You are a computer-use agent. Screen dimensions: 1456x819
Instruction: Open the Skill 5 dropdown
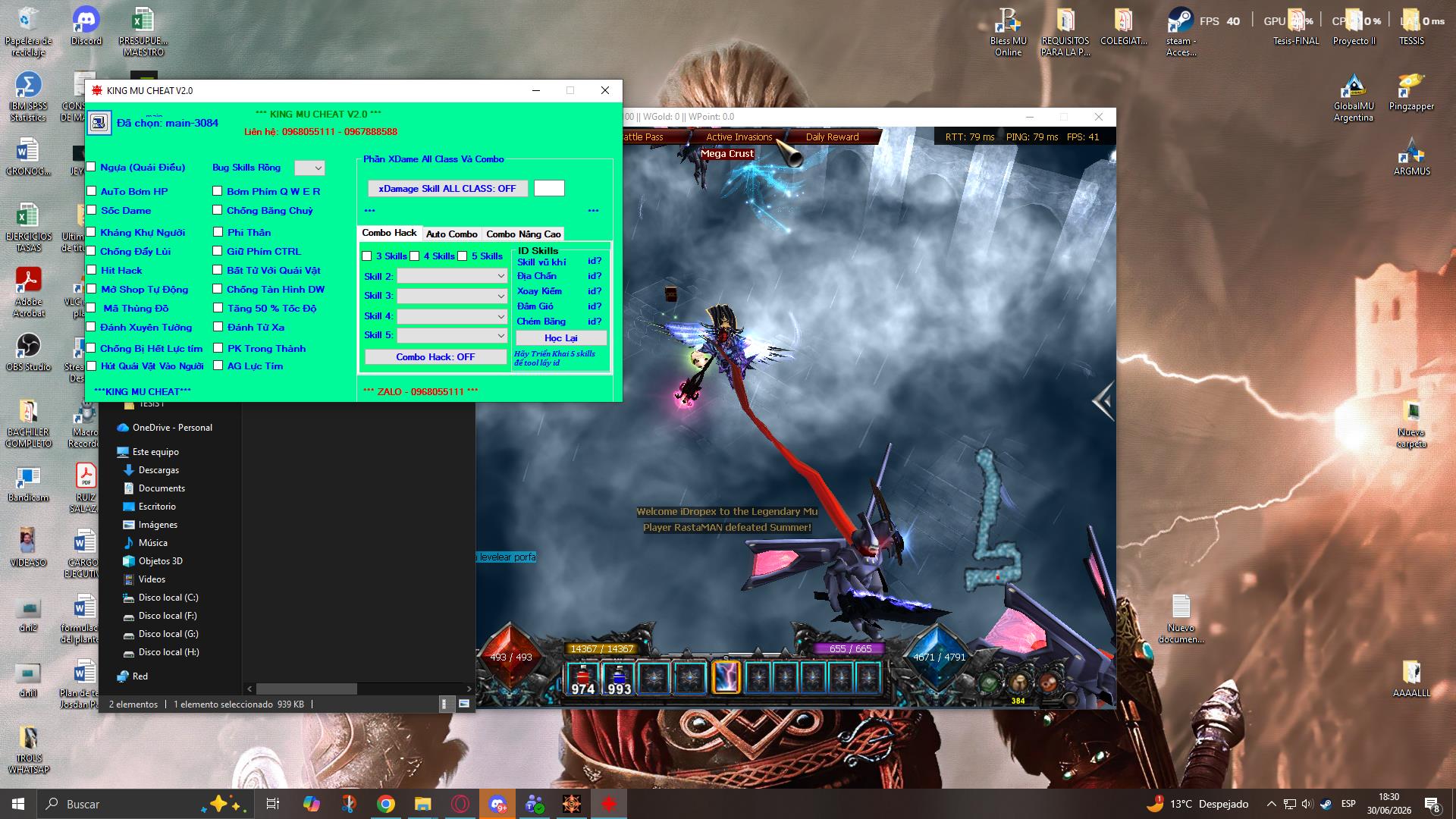point(452,335)
